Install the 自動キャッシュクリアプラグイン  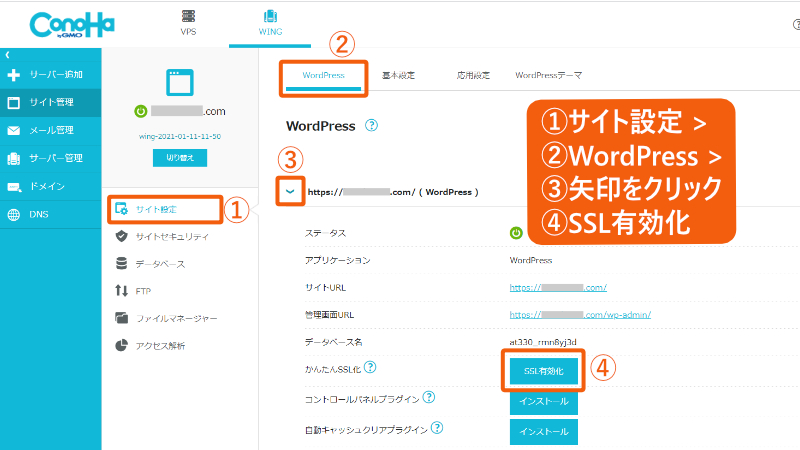(544, 432)
